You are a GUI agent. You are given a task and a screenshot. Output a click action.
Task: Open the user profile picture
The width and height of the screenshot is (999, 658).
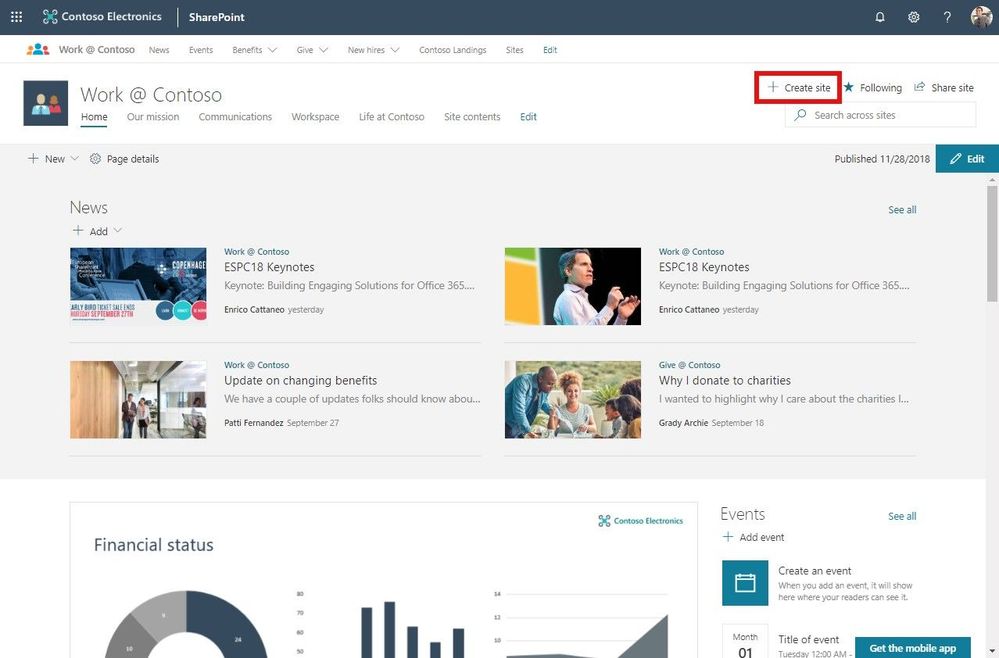click(x=981, y=17)
